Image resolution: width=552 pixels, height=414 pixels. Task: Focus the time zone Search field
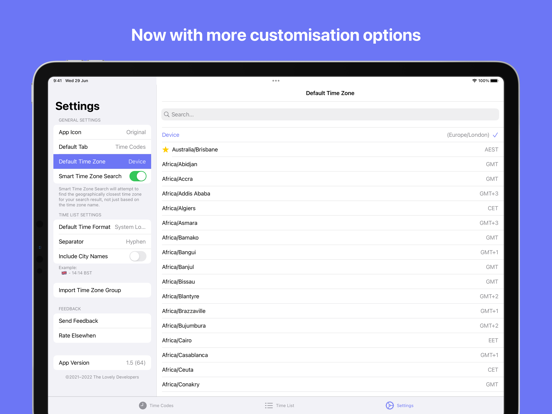click(x=330, y=114)
